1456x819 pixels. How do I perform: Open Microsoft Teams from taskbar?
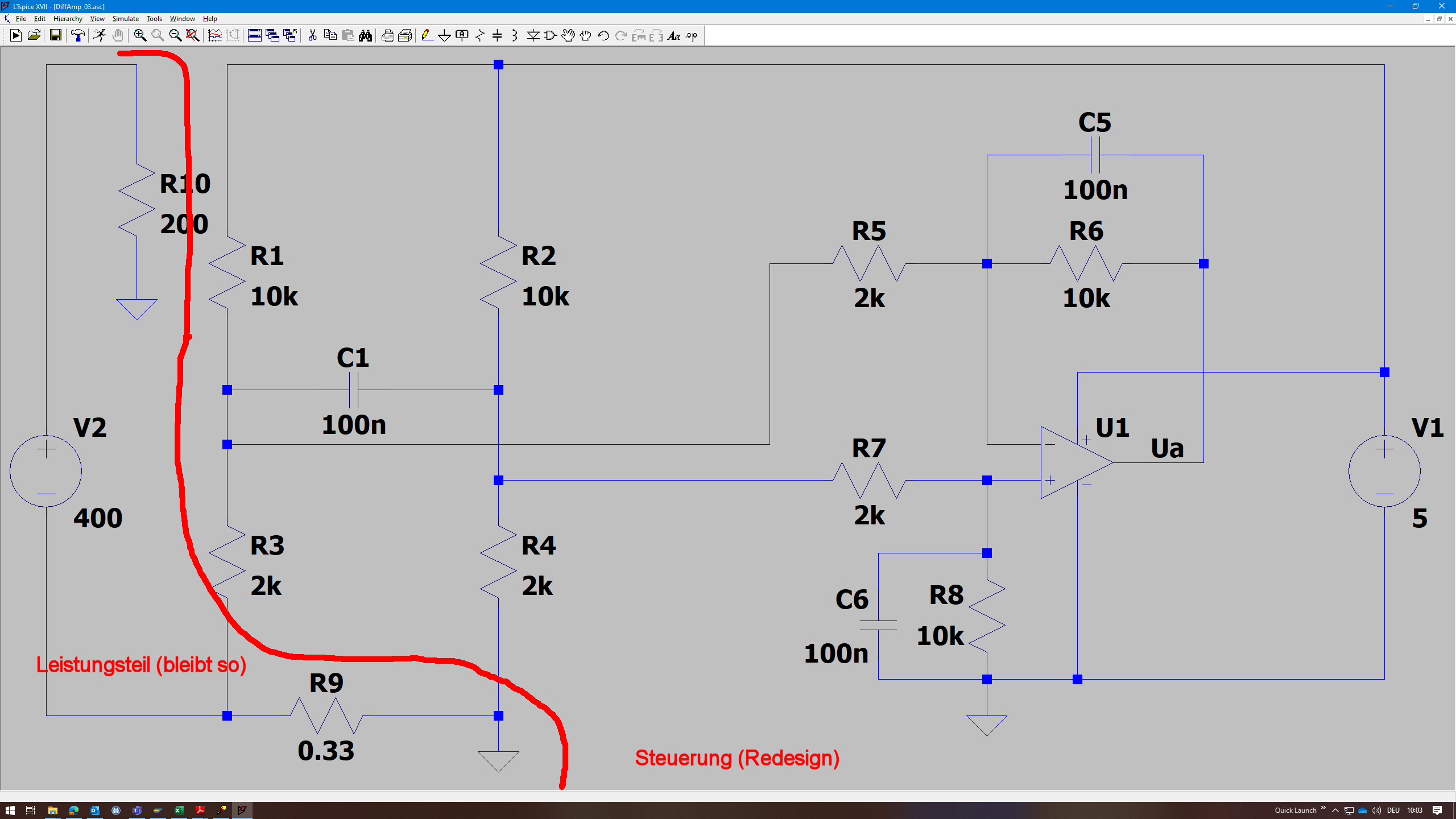coord(136,810)
